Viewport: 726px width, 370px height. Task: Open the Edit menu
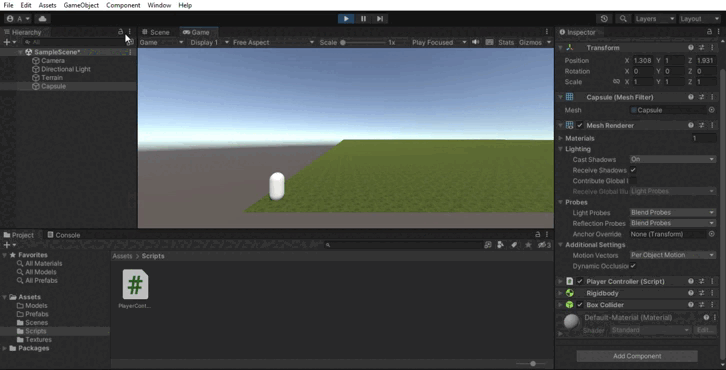[x=26, y=5]
